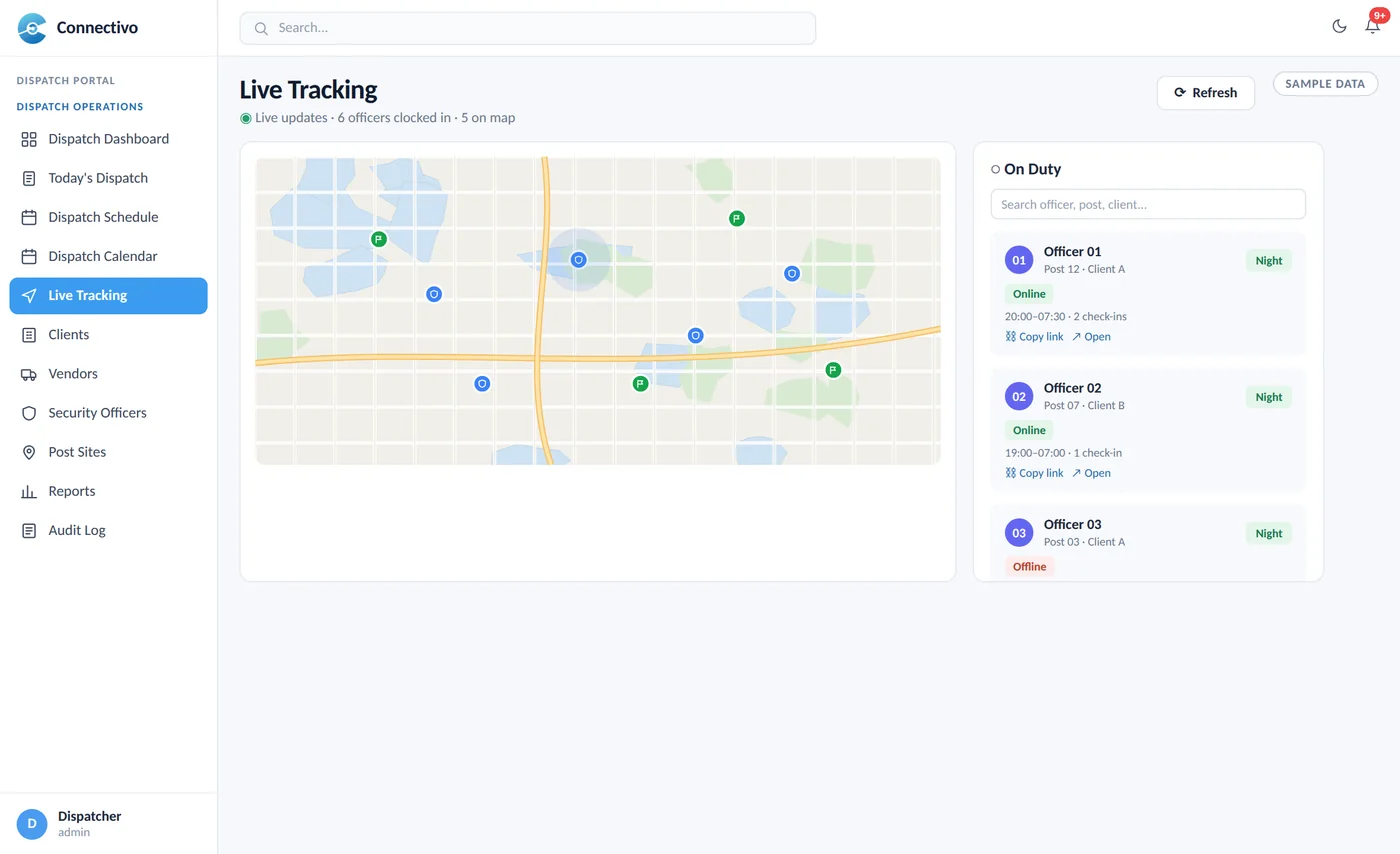1400x854 pixels.
Task: Click the Officer 01 name
Action: click(x=1073, y=252)
